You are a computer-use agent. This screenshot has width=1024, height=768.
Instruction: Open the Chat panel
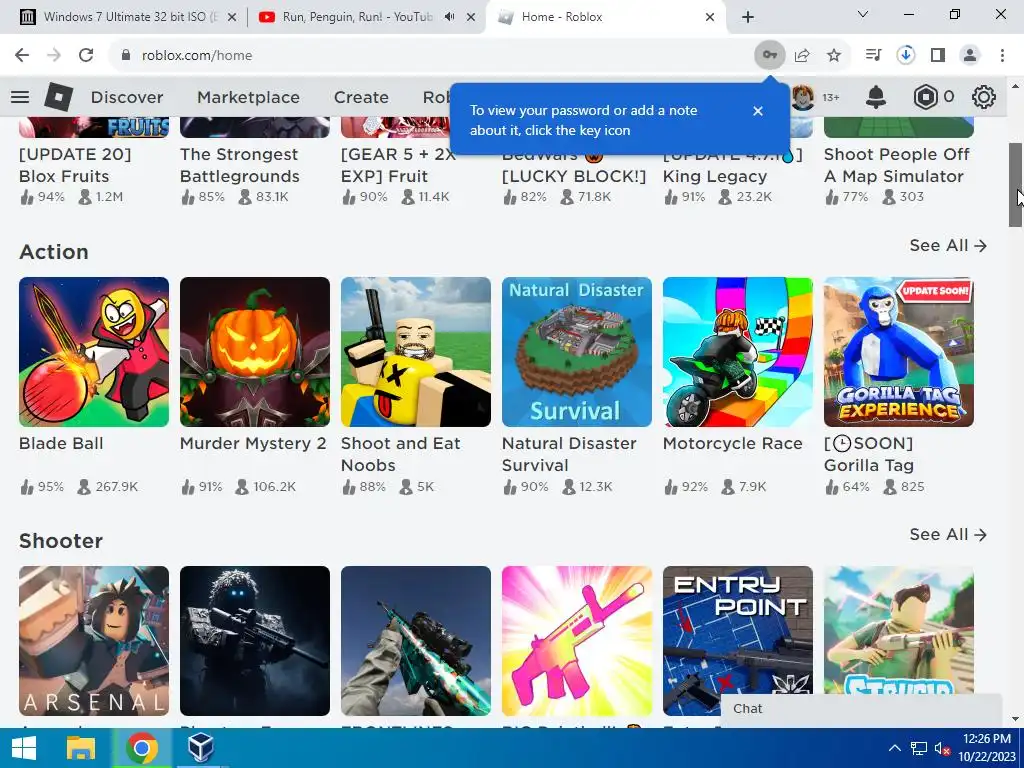pos(861,709)
